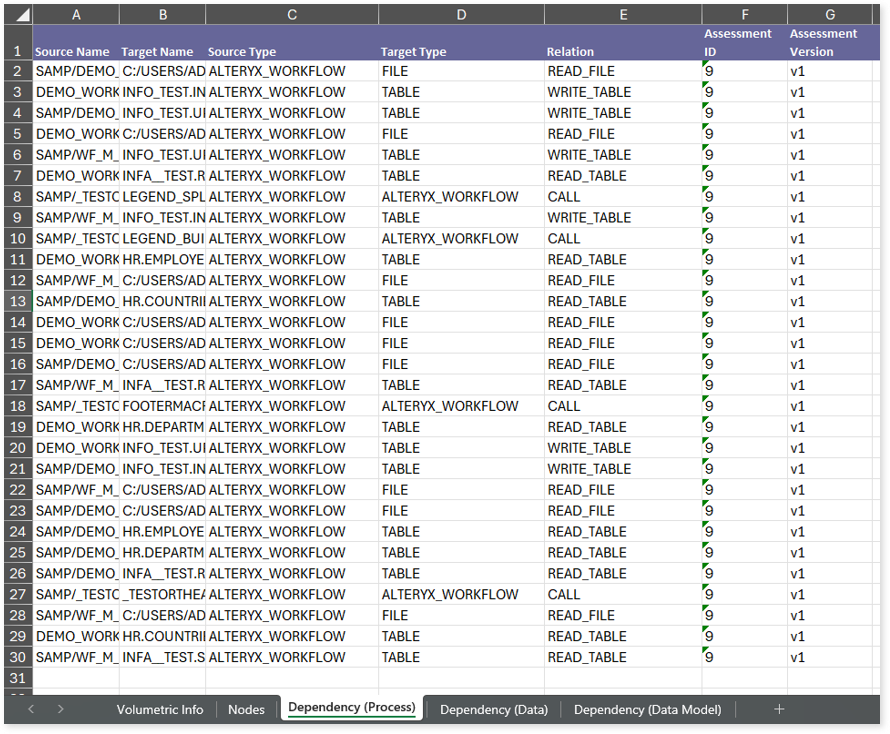
Task: Select LEGEND_BUI target name in row 10
Action: [163, 238]
